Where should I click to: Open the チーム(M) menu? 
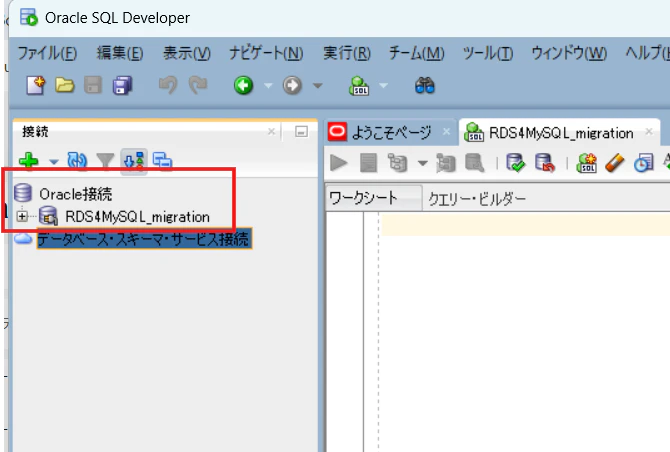click(417, 53)
